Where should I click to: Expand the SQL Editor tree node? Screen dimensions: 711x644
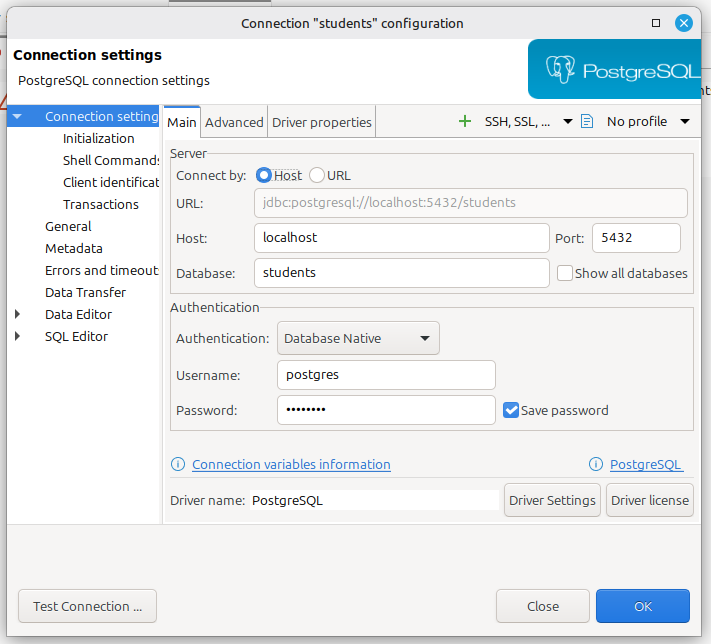17,336
